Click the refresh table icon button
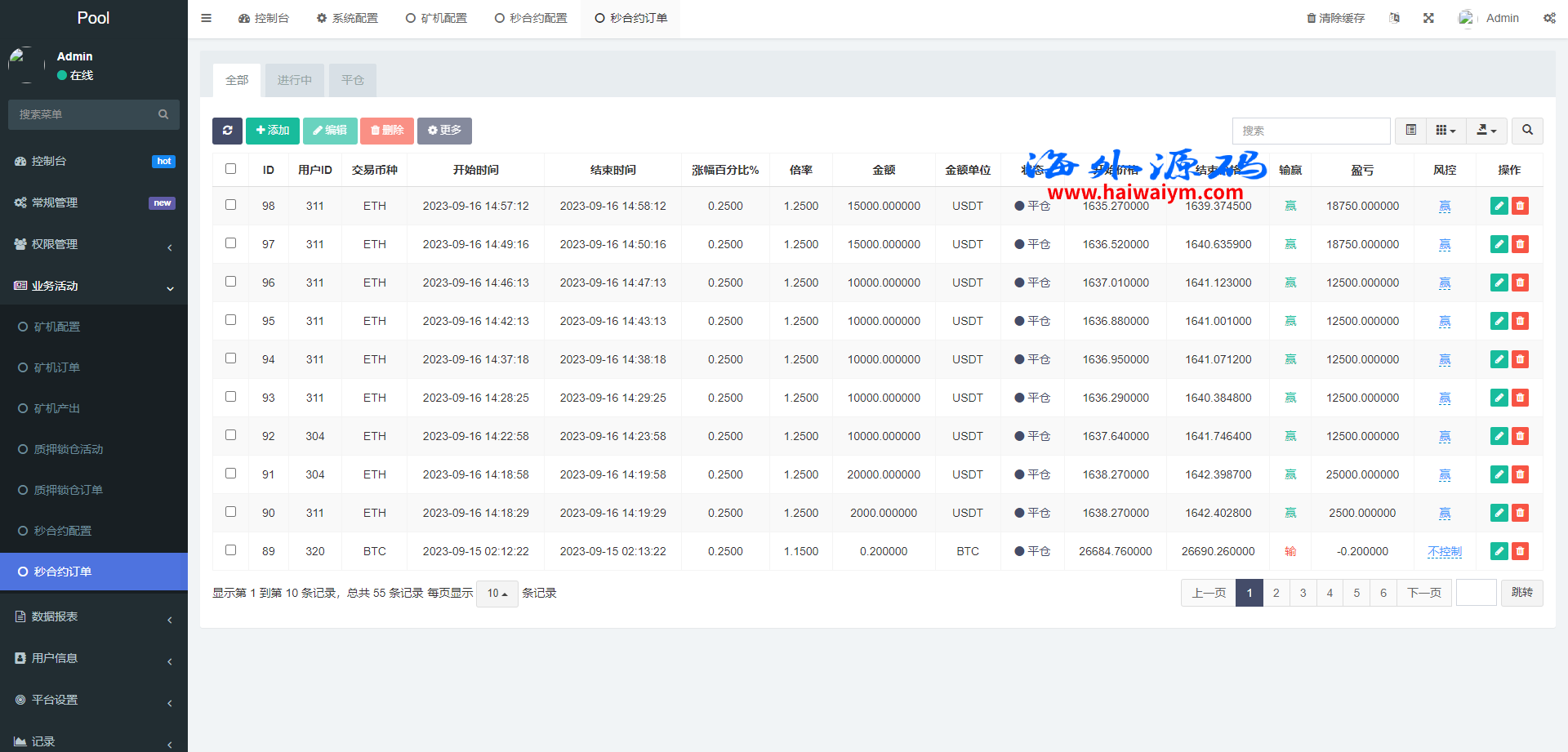Screen dimensions: 1568x752 coord(227,131)
